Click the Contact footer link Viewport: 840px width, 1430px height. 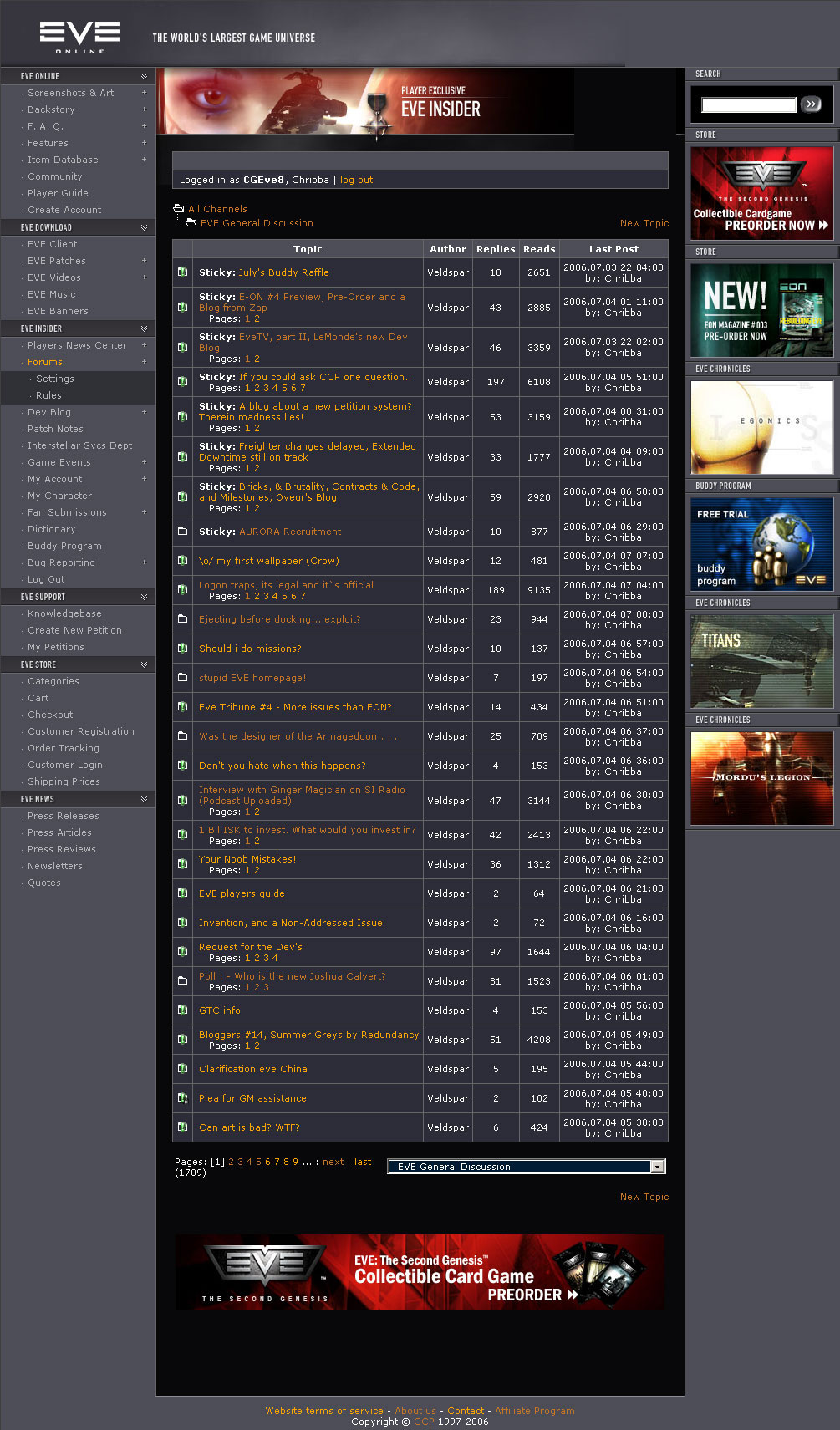point(466,1411)
